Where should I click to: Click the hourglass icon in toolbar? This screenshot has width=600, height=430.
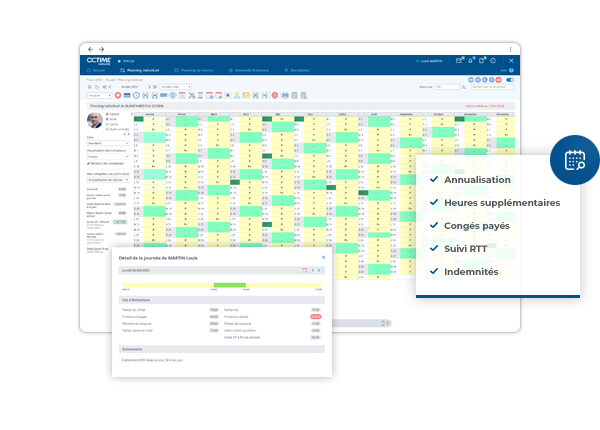200,95
